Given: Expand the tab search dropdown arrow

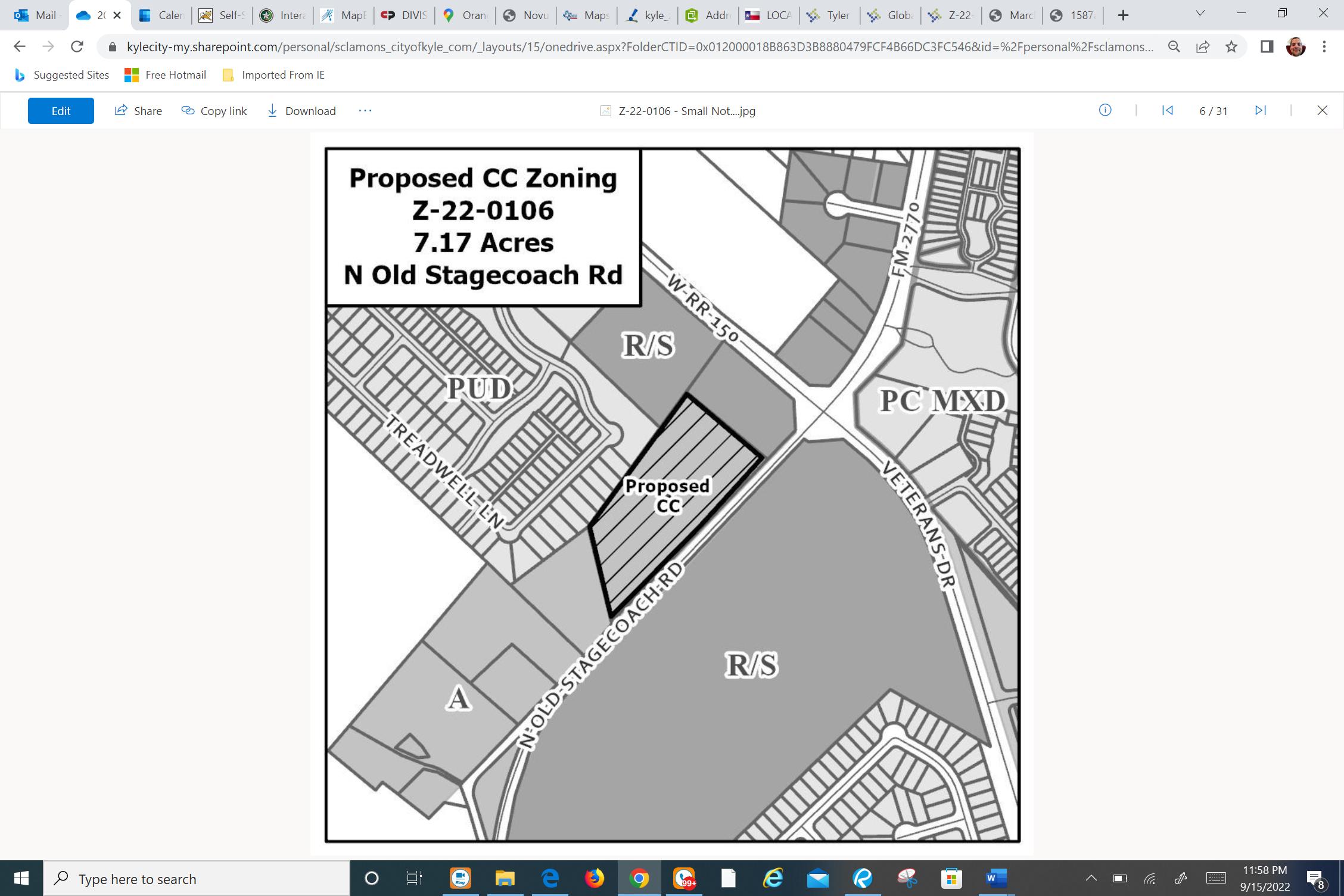Looking at the screenshot, I should [1200, 14].
